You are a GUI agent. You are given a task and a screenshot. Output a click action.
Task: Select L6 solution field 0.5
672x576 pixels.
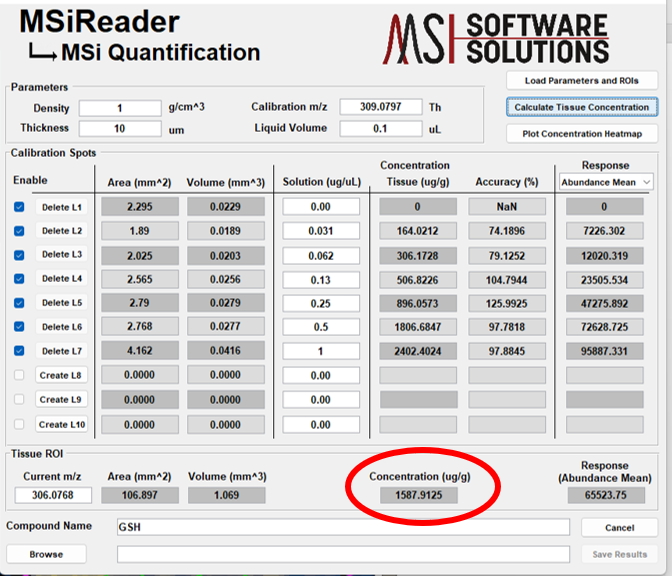[x=321, y=327]
